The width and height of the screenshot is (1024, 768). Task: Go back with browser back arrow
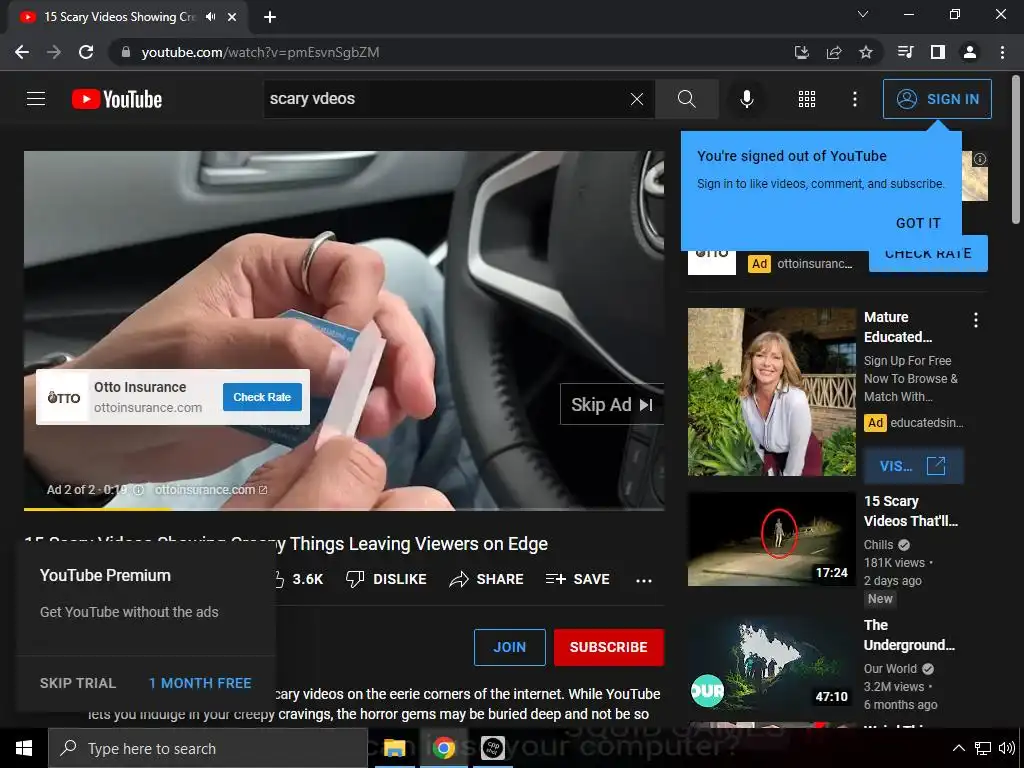coord(22,52)
